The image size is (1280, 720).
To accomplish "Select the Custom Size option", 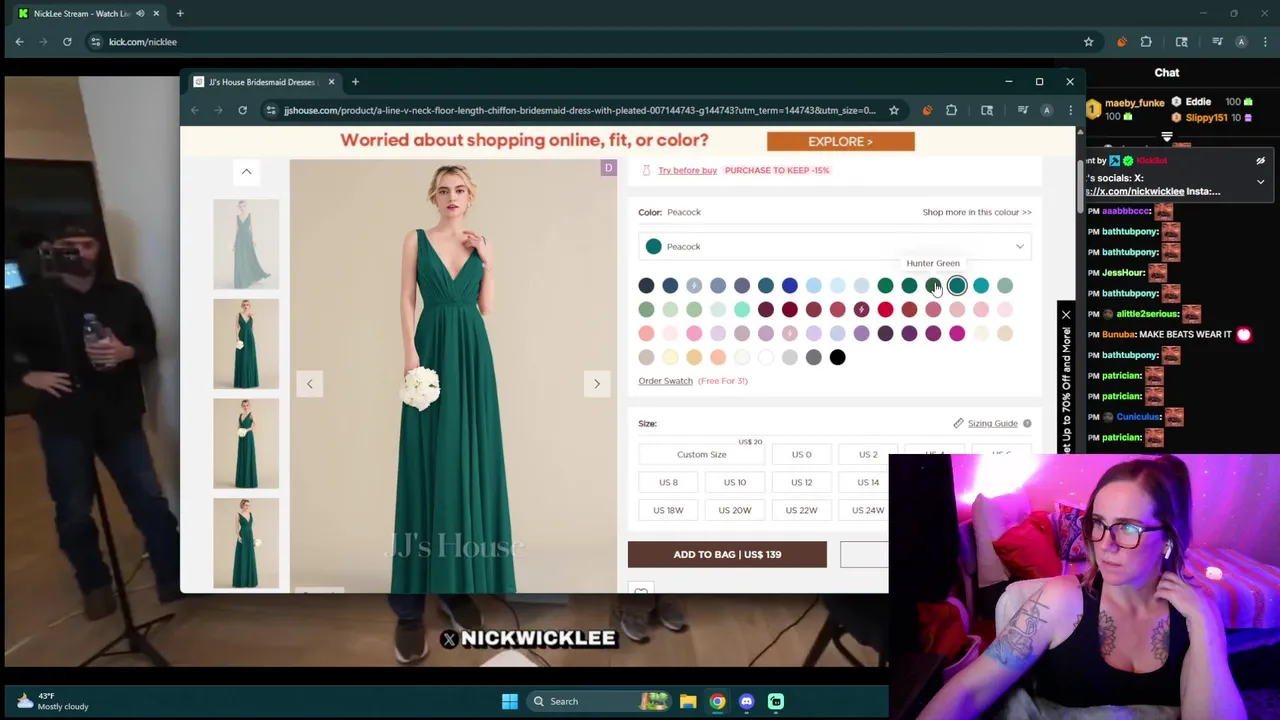I will tap(701, 454).
